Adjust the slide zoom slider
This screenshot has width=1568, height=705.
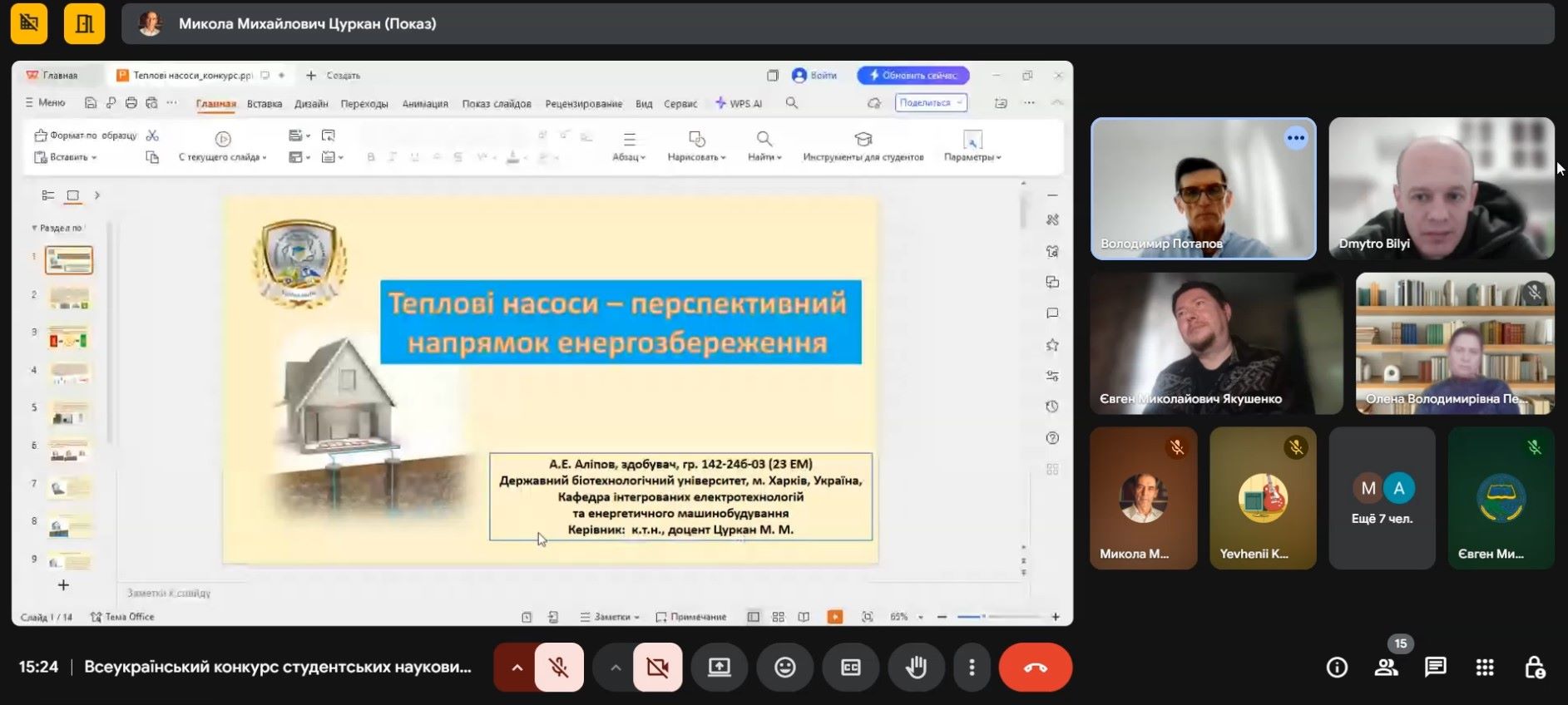(983, 617)
